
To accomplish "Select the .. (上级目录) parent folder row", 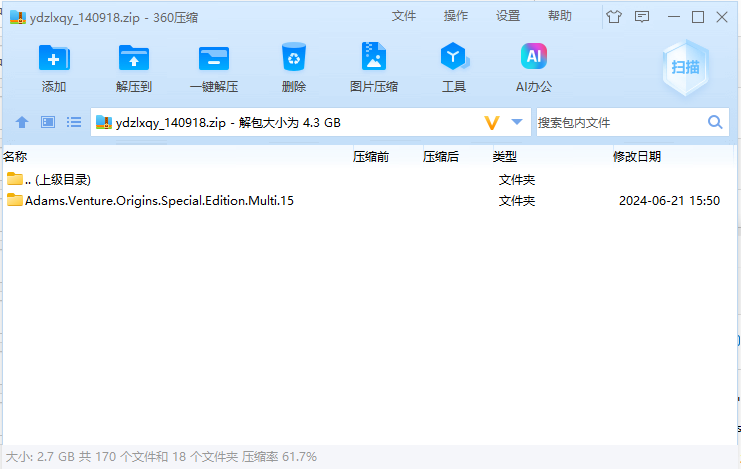I will 369,180.
